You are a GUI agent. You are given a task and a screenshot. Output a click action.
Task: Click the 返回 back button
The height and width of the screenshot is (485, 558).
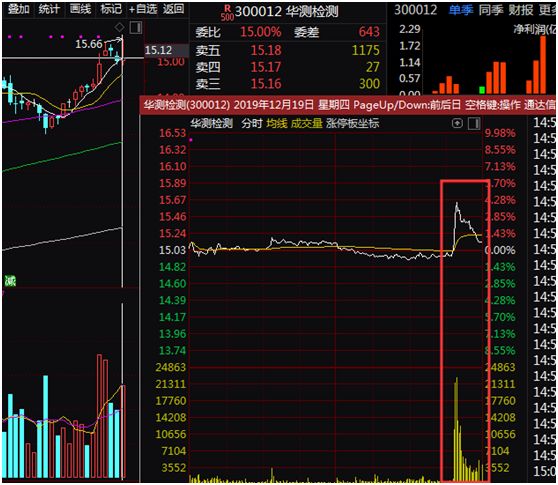tap(174, 9)
